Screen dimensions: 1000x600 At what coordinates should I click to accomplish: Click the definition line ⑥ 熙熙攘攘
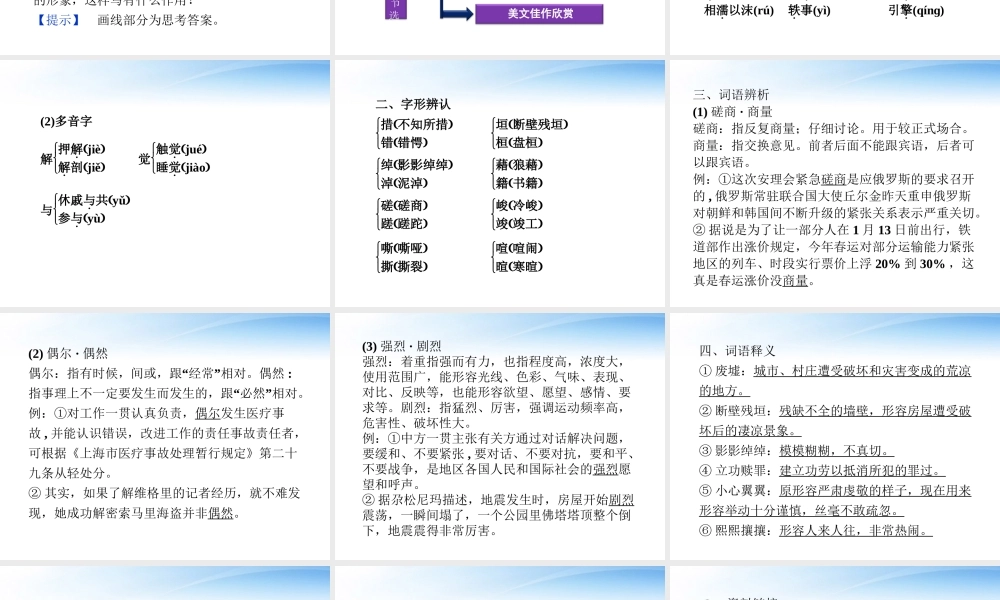816,530
